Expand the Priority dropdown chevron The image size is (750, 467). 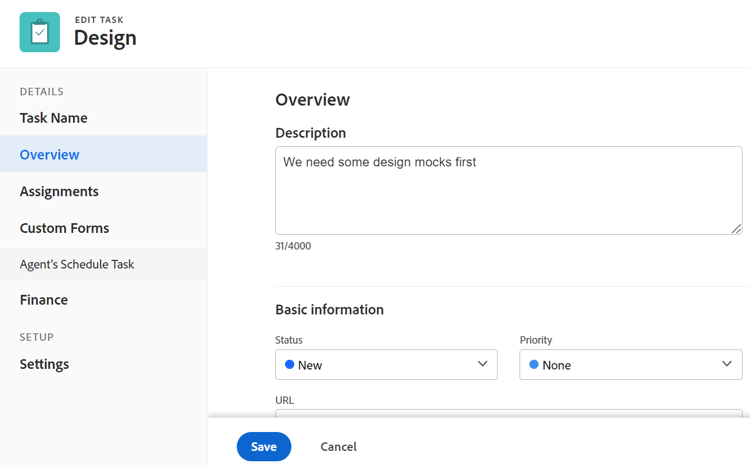[727, 364]
